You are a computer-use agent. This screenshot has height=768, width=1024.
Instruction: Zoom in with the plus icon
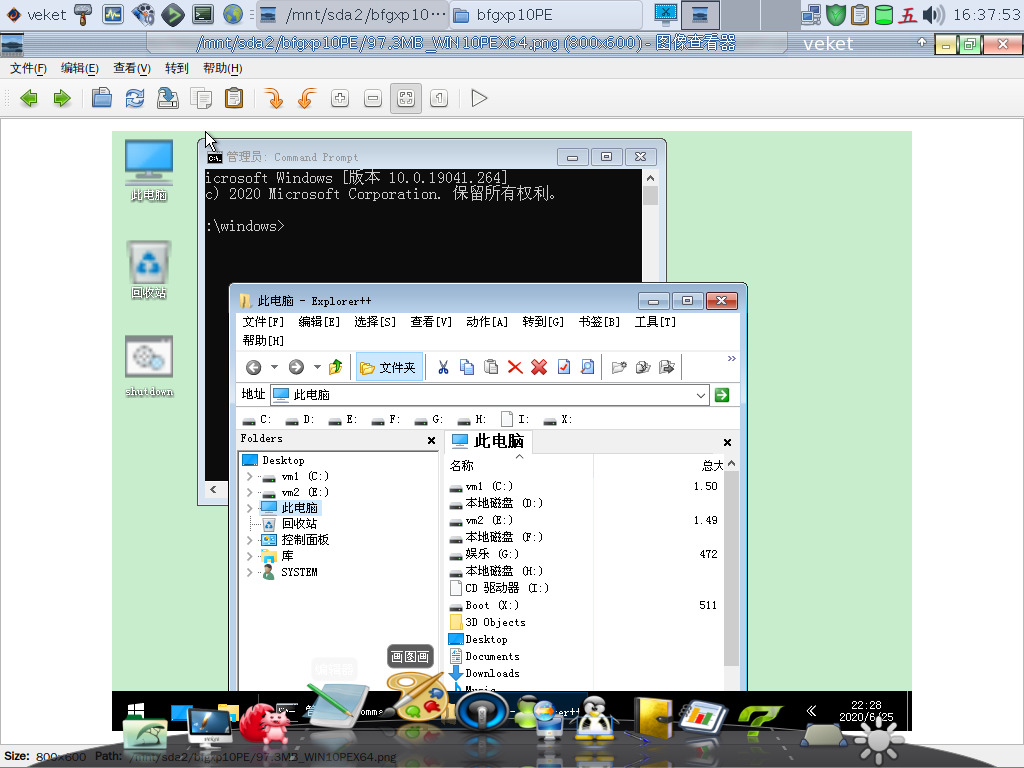(340, 99)
